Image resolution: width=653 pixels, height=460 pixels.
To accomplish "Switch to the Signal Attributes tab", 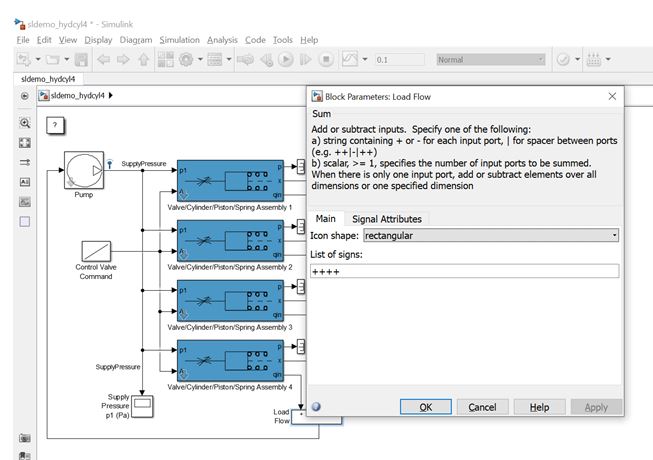I will (x=386, y=219).
